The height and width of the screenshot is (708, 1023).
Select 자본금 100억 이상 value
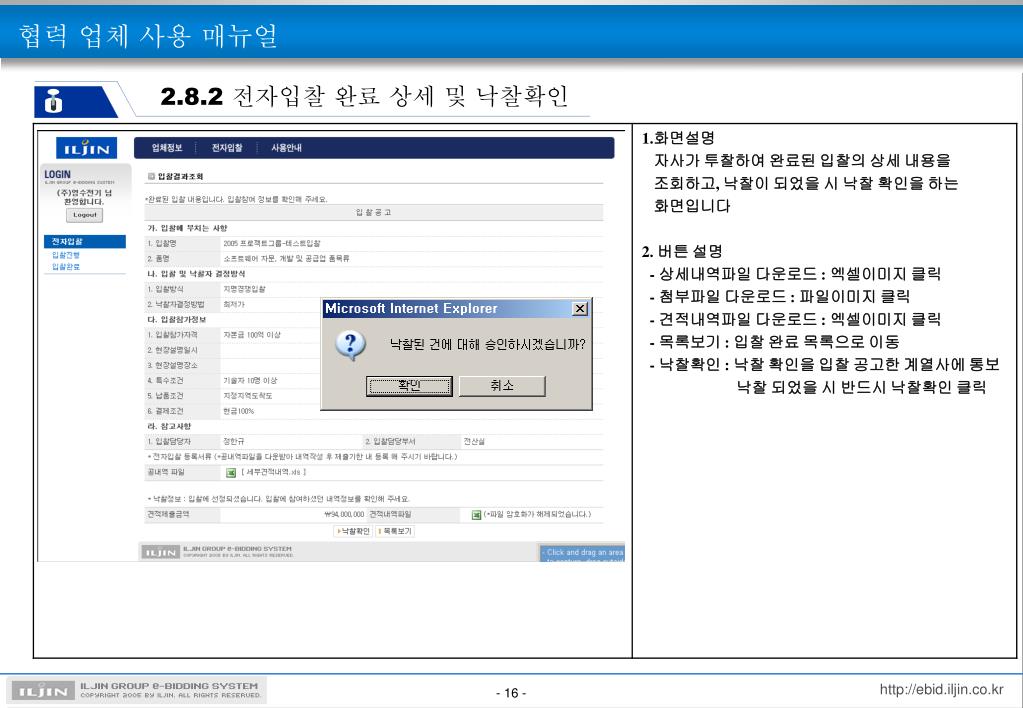(x=252, y=335)
